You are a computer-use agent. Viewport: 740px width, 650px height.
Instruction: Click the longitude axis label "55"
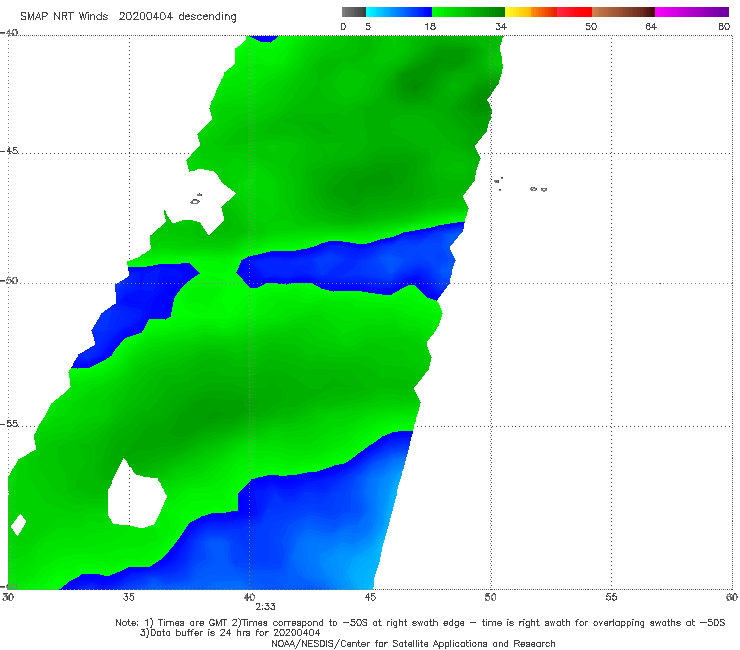(611, 597)
